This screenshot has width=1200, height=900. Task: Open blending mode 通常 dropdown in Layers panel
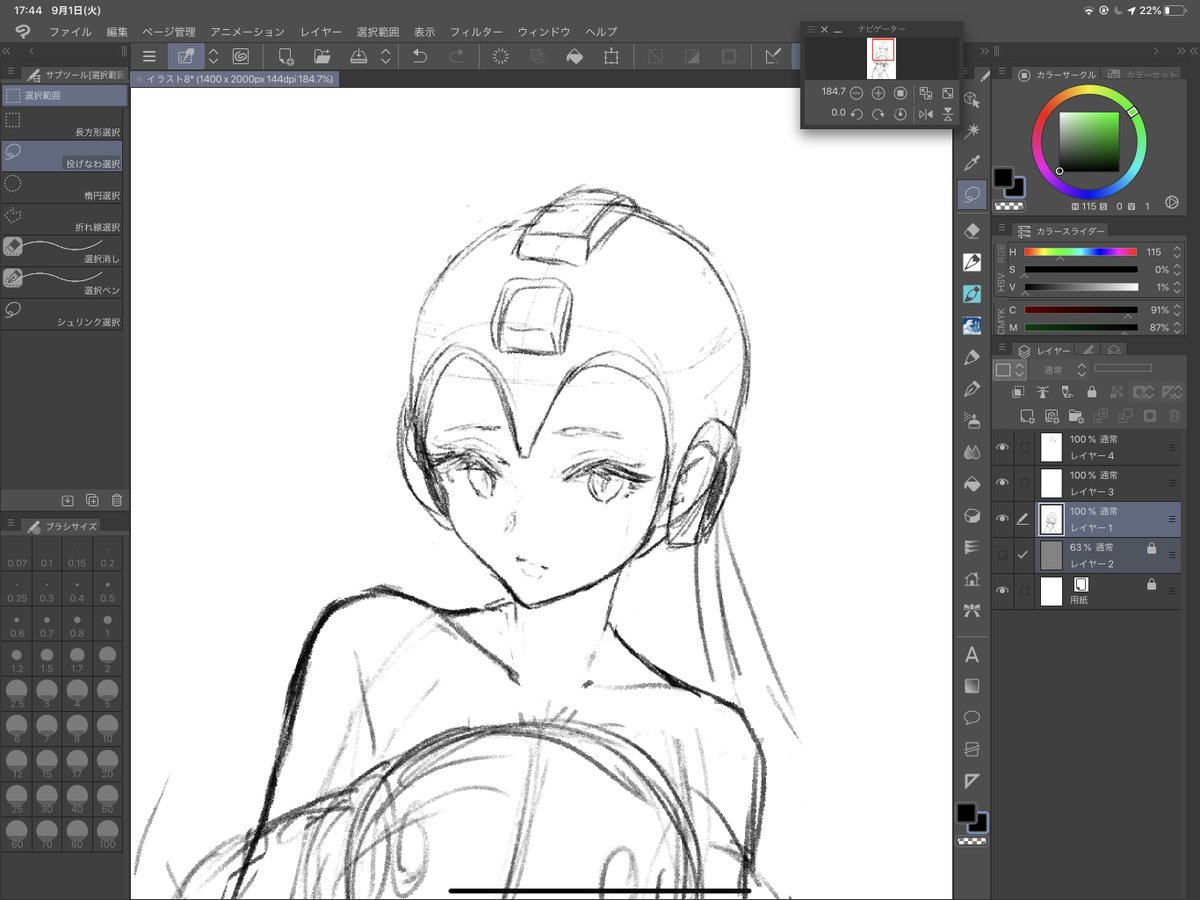tap(1058, 370)
